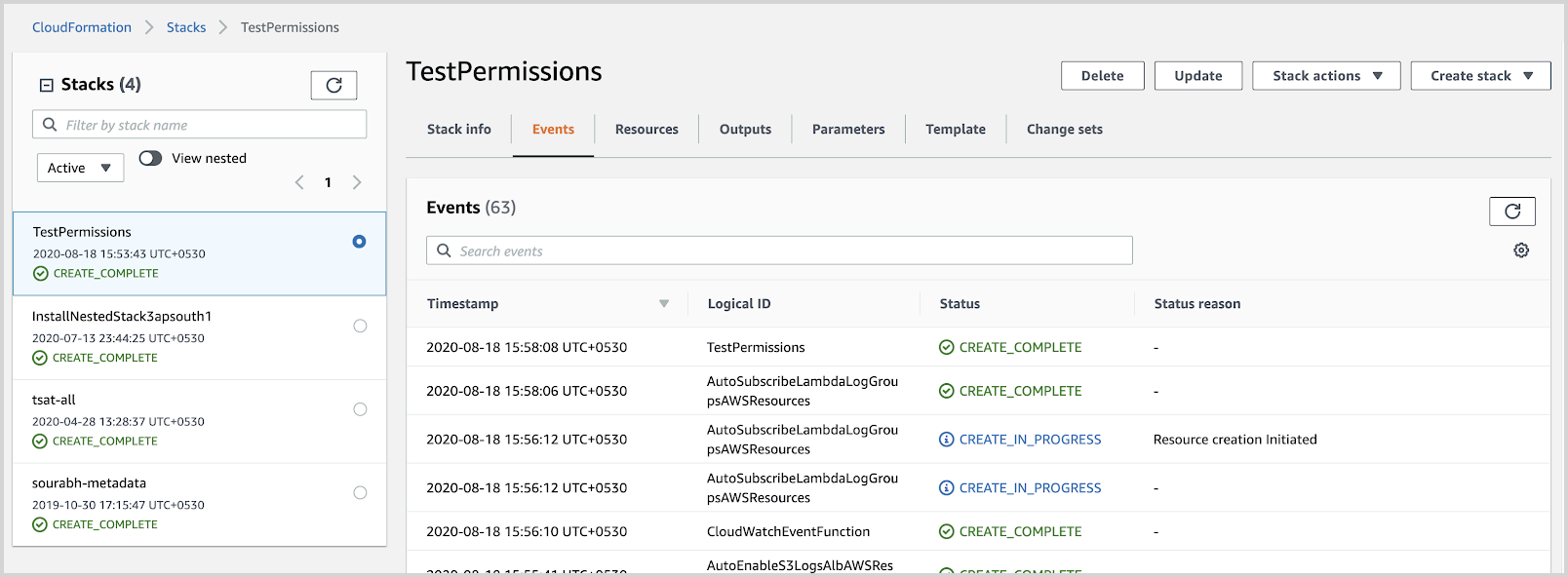
Task: Choose the sourabh-metadata stack radio button
Action: (360, 493)
